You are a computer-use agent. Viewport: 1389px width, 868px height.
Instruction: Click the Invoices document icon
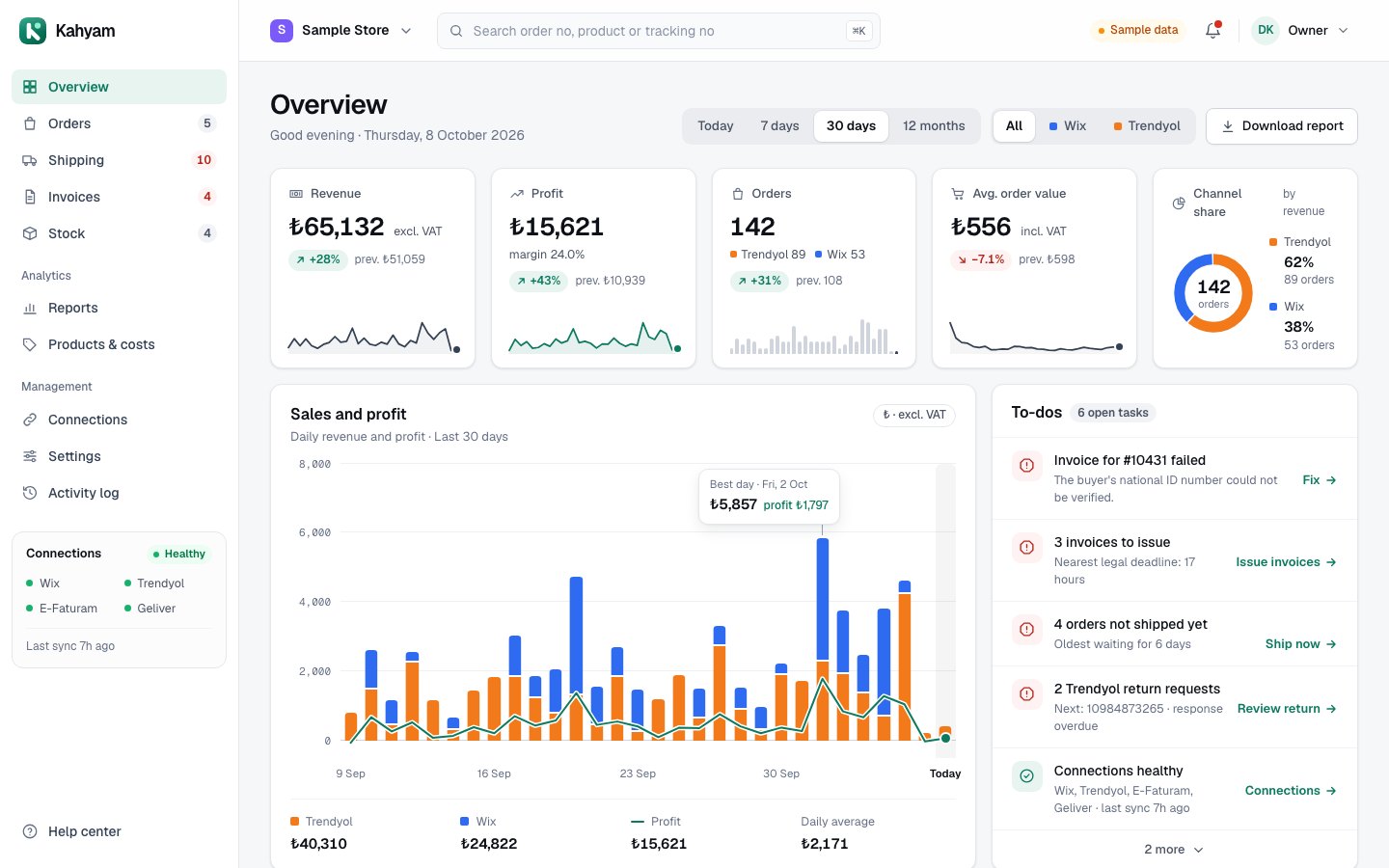[x=30, y=197]
